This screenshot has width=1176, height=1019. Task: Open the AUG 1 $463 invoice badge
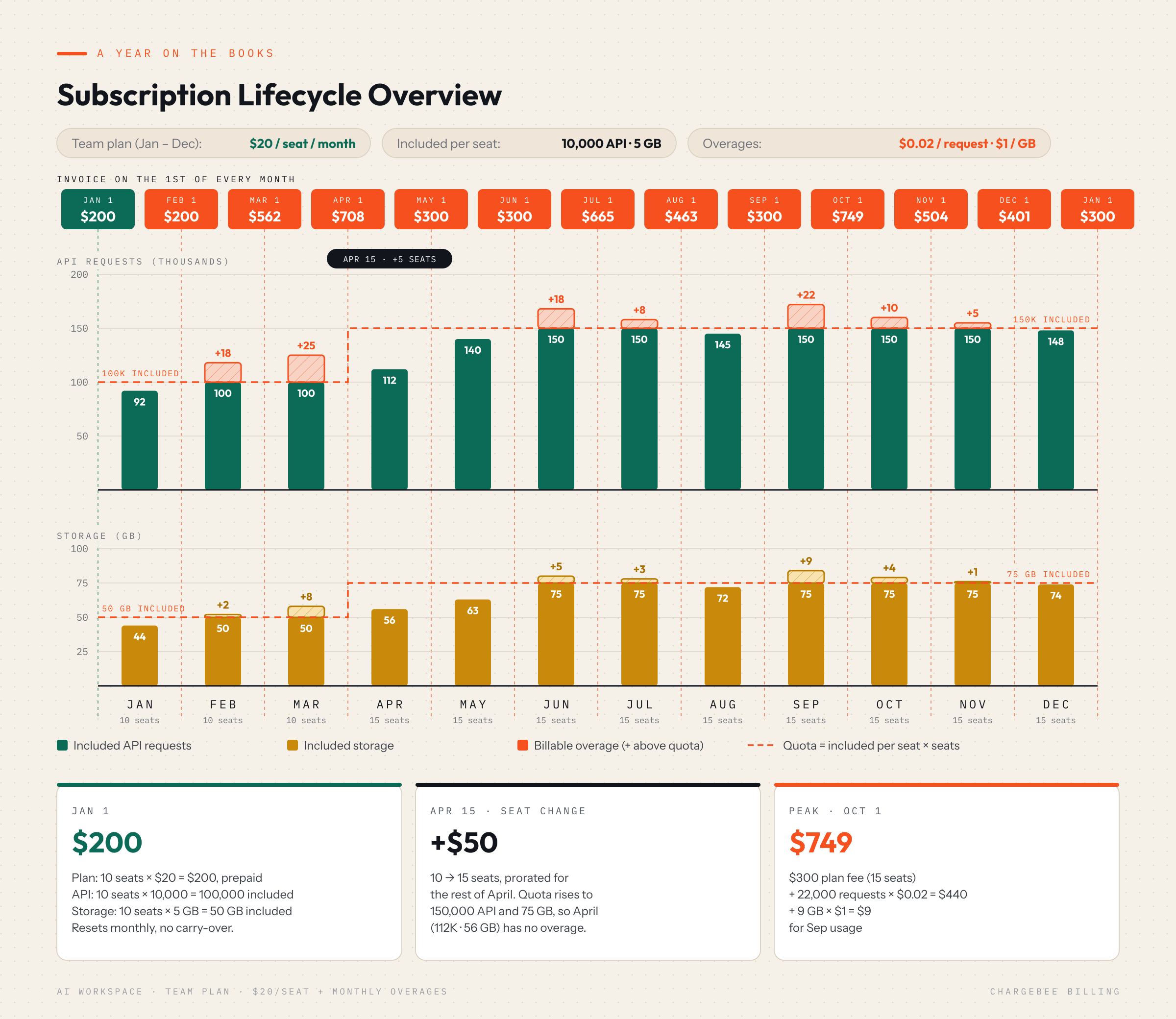(x=681, y=209)
